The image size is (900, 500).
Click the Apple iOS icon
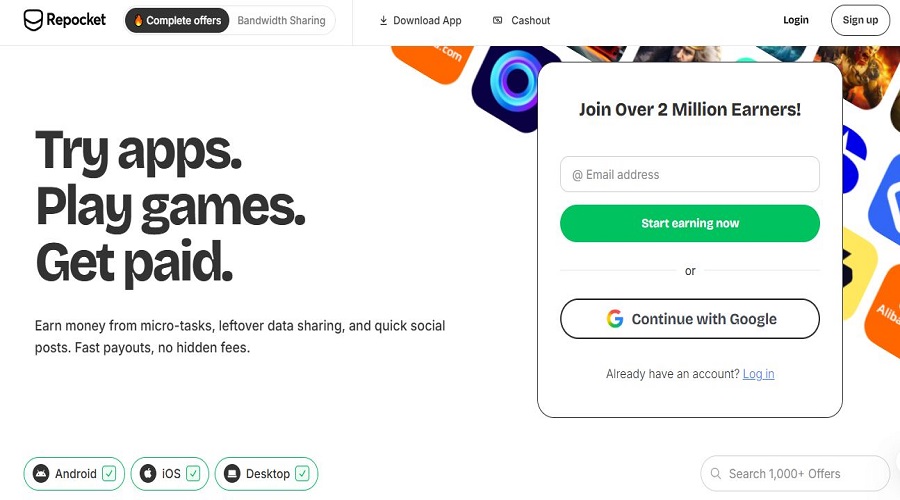pos(148,474)
